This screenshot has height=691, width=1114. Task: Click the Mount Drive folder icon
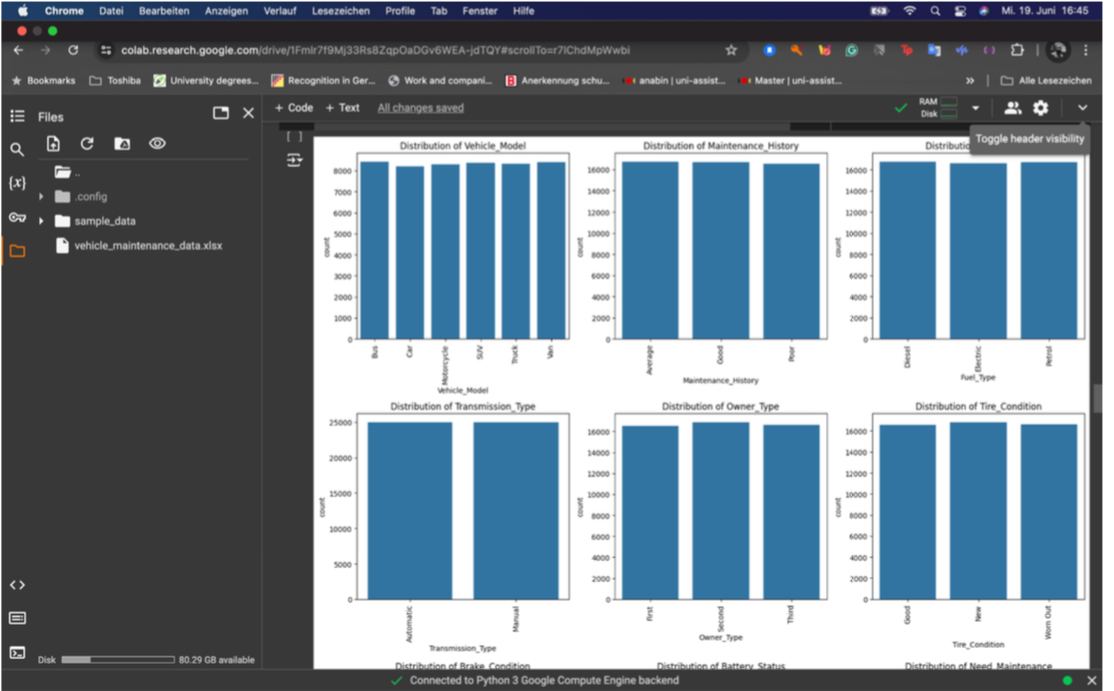122,144
